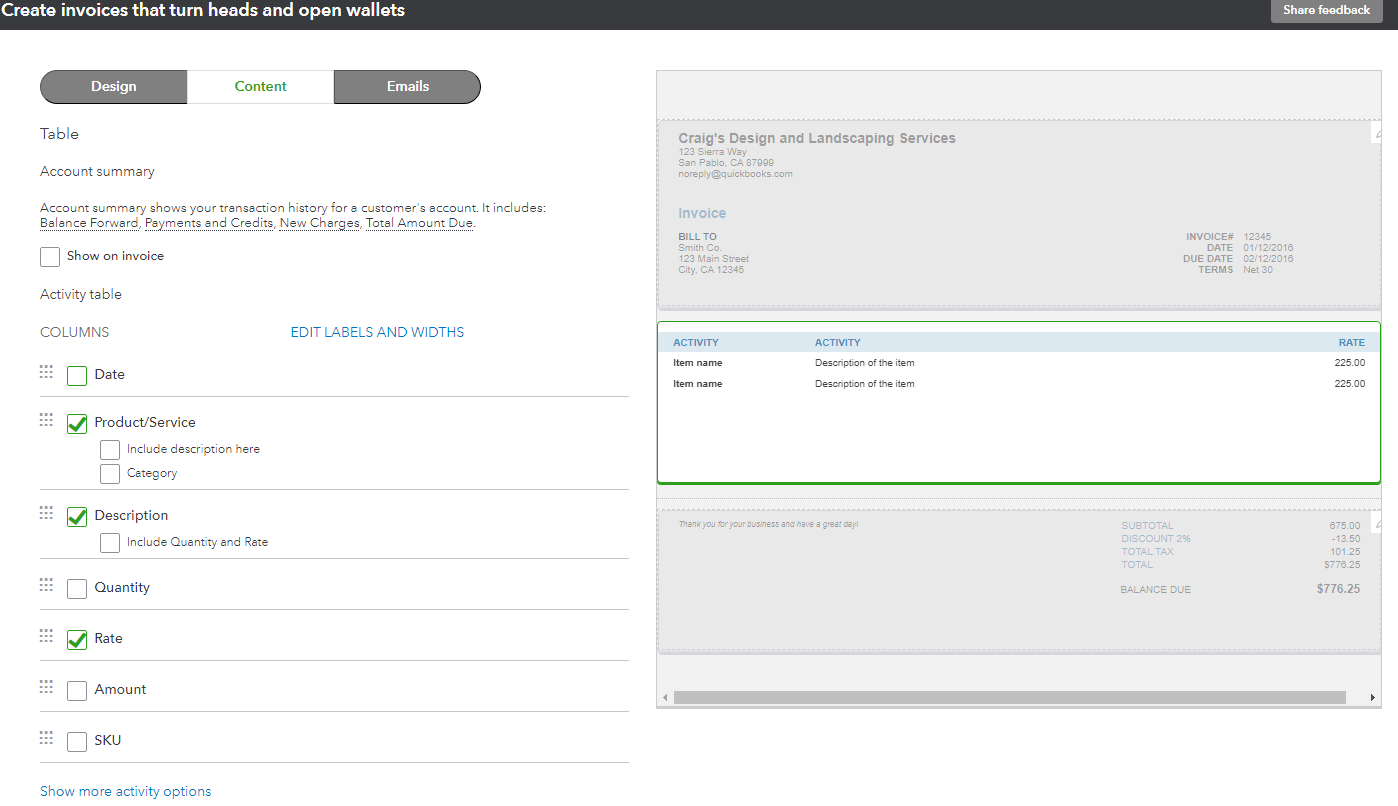Click the Balance Forward link
This screenshot has width=1398, height=806.
(x=88, y=222)
